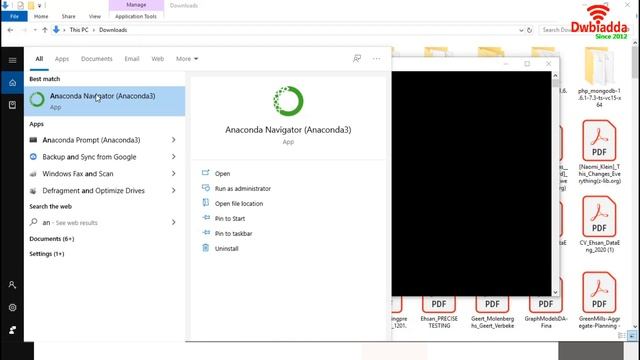Viewport: 640px width, 360px height.
Task: Select Anaconda Prompt (Anaconda3) app result
Action: point(91,140)
